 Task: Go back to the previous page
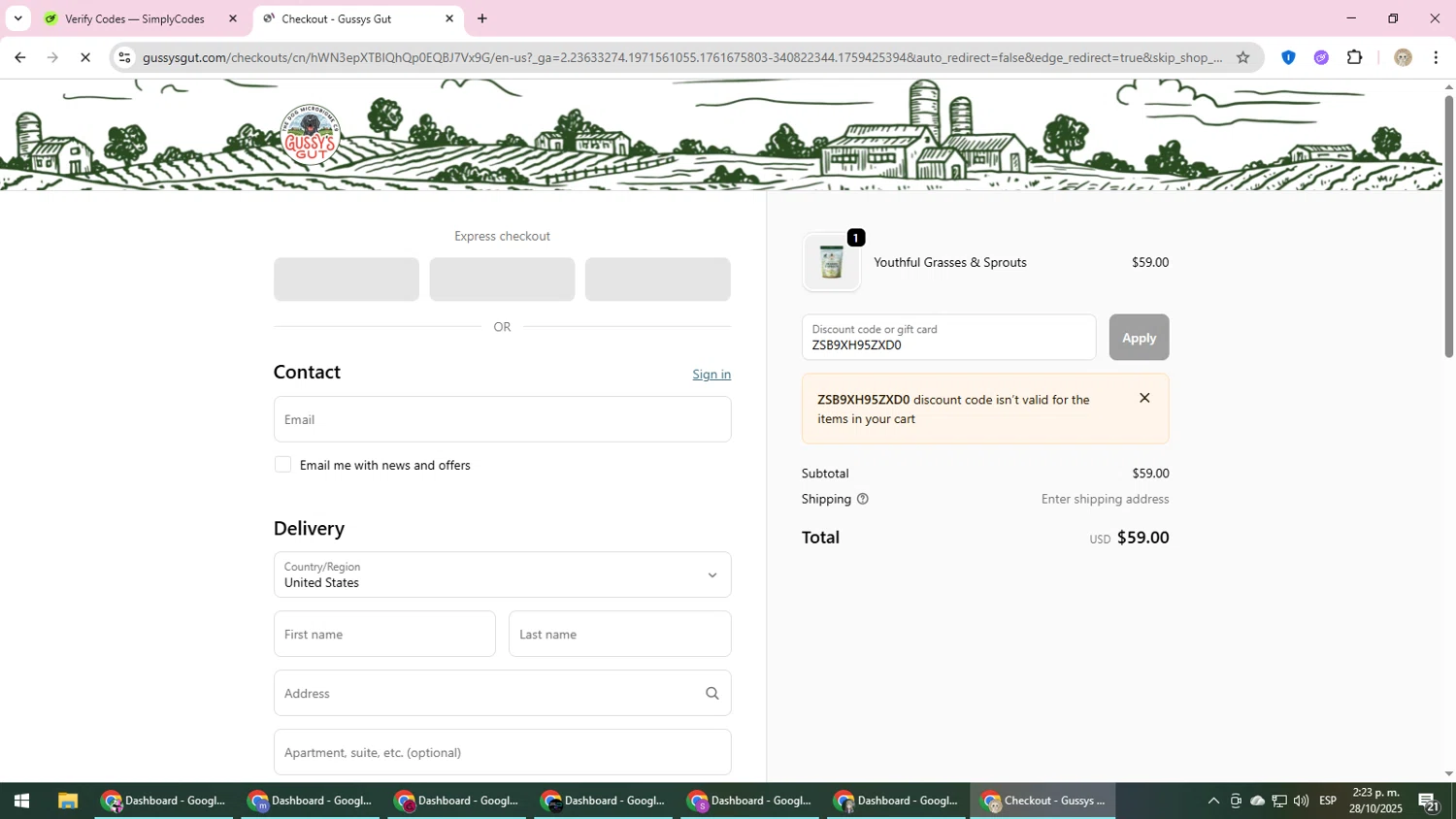(x=19, y=57)
